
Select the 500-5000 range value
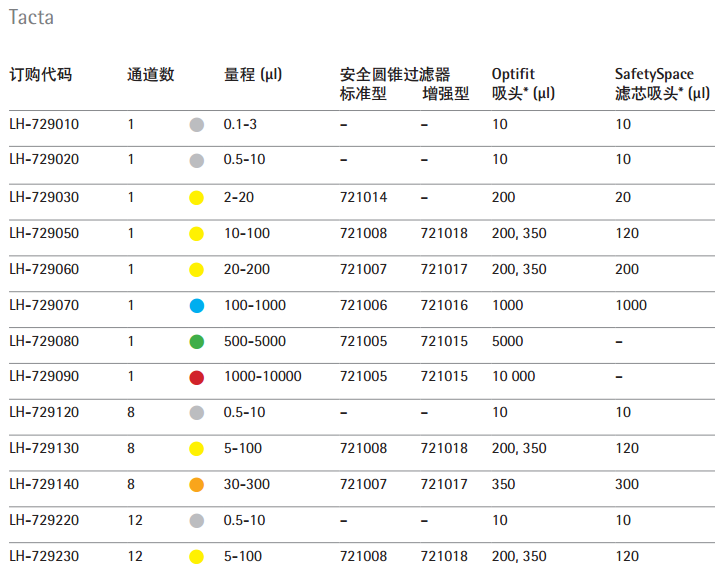[x=255, y=341]
